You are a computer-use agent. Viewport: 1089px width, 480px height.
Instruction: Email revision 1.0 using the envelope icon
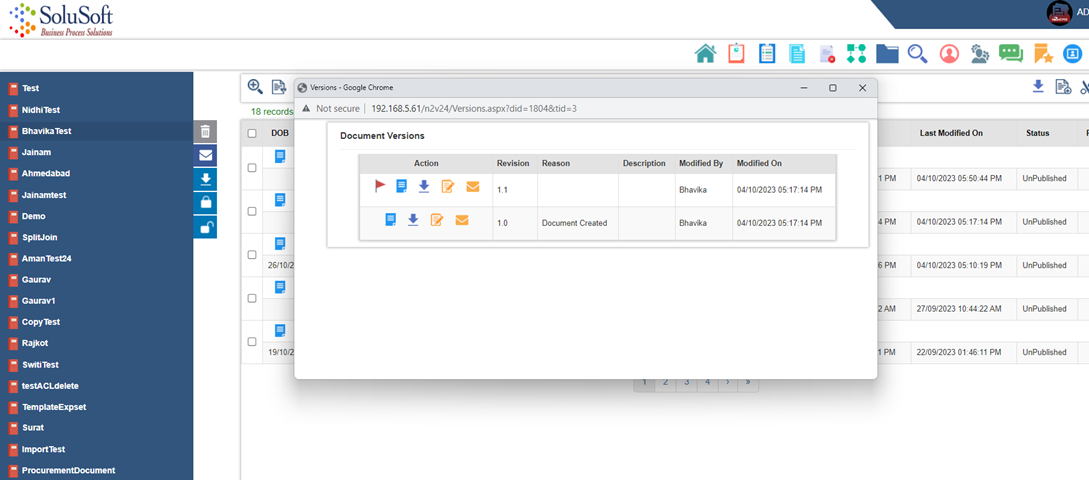coord(462,220)
